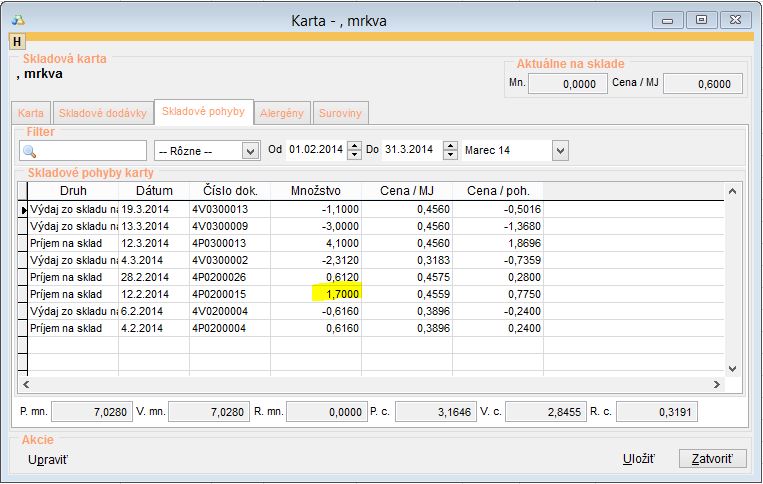The height and width of the screenshot is (484, 763).
Task: Open the Alergény tab
Action: click(282, 114)
